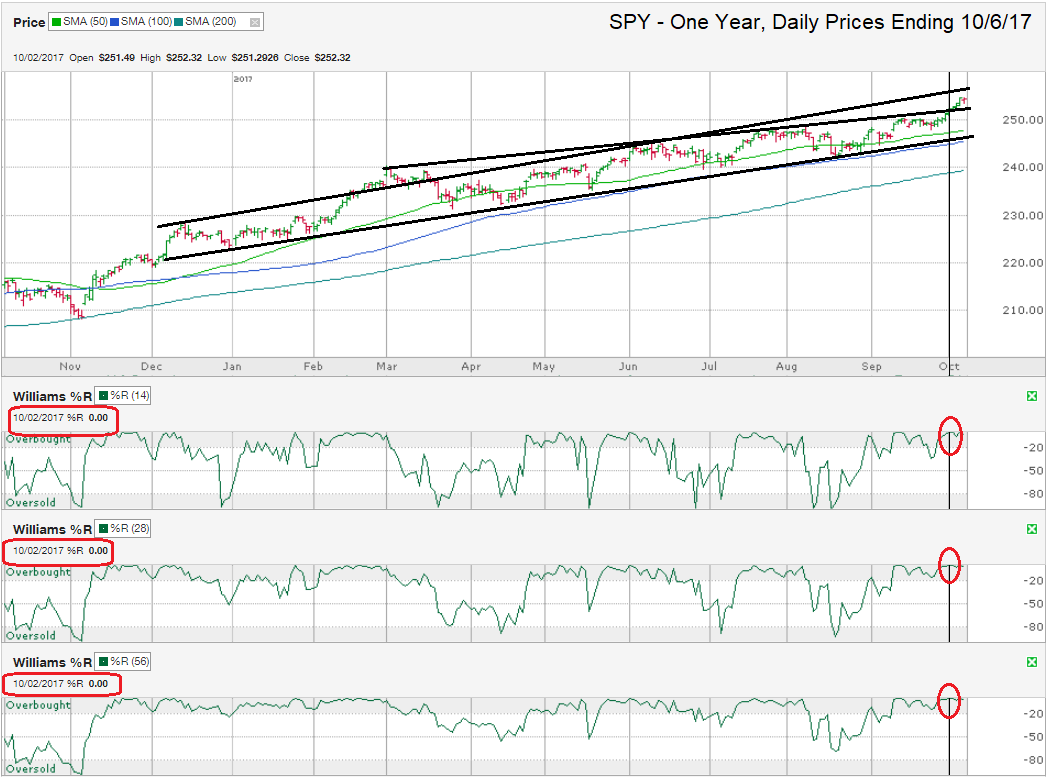Image resolution: width=1049 pixels, height=778 pixels.
Task: Click the Jun label on the time axis
Action: [628, 367]
